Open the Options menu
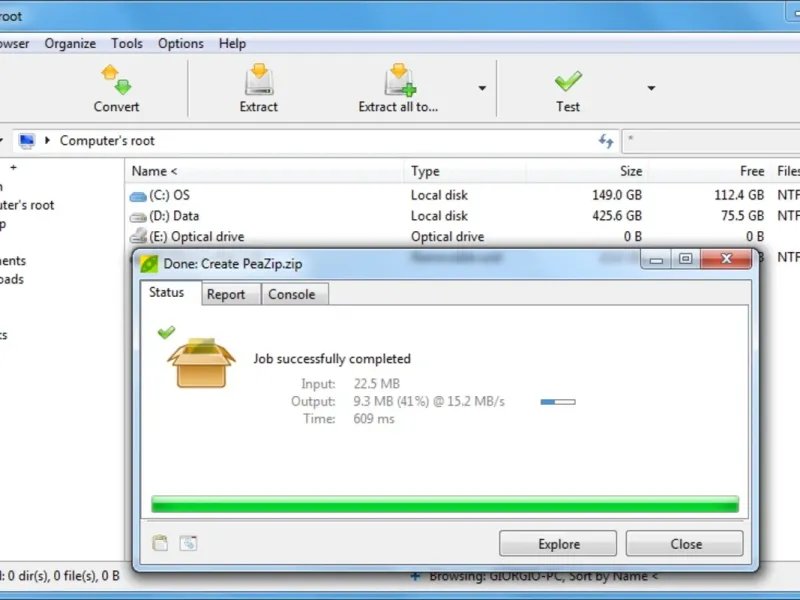Image resolution: width=800 pixels, height=600 pixels. [181, 44]
